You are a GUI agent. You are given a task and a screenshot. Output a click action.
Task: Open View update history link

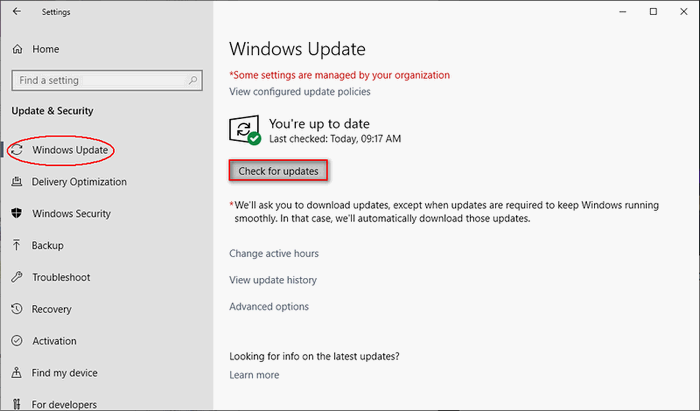pos(273,280)
